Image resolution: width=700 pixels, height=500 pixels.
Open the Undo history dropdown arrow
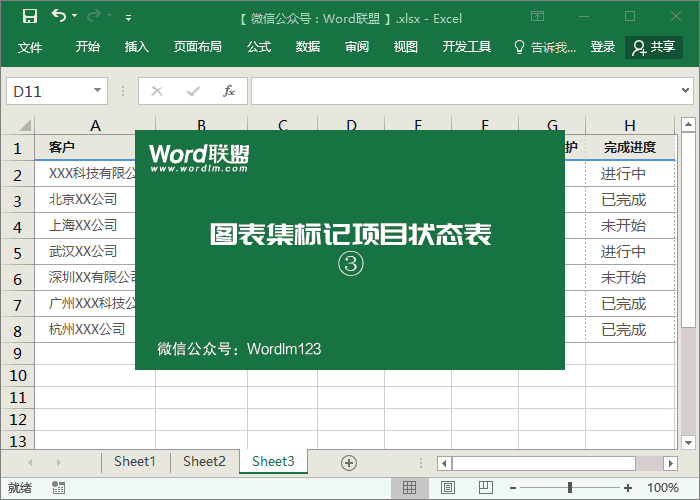pyautogui.click(x=75, y=16)
